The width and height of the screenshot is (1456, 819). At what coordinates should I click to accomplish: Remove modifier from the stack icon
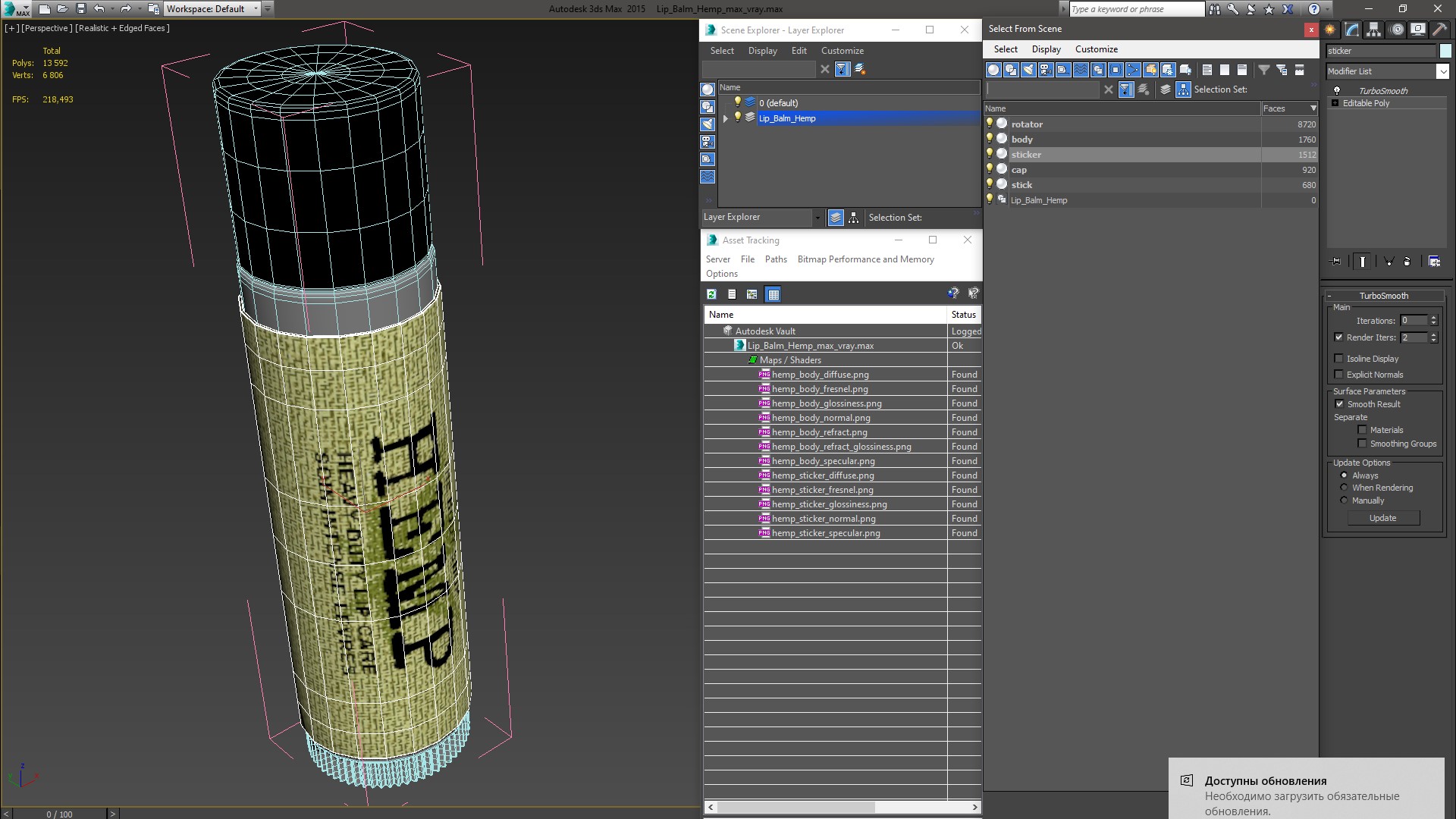tap(1407, 262)
